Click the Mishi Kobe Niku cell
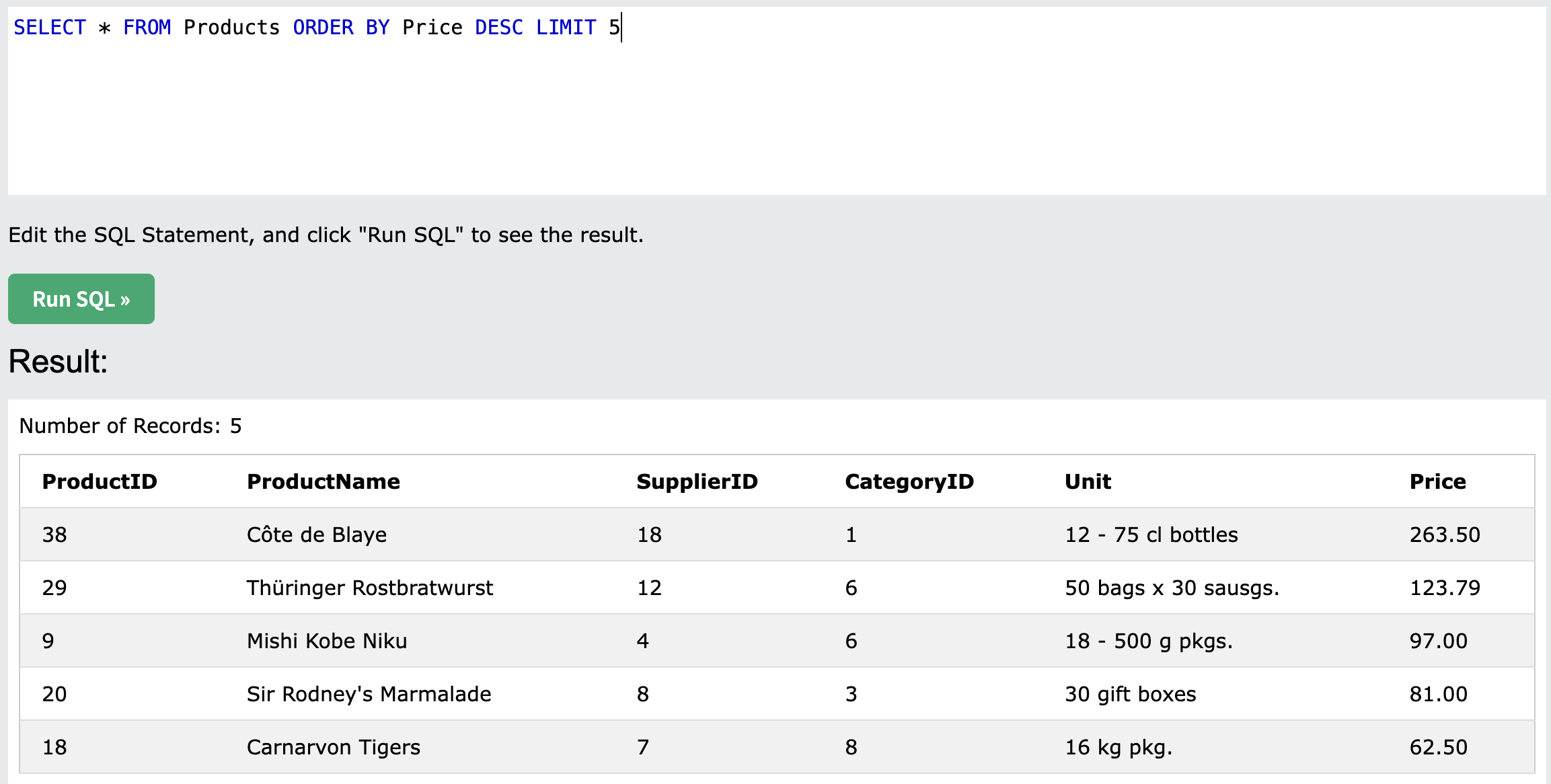Image resolution: width=1551 pixels, height=784 pixels. (327, 641)
